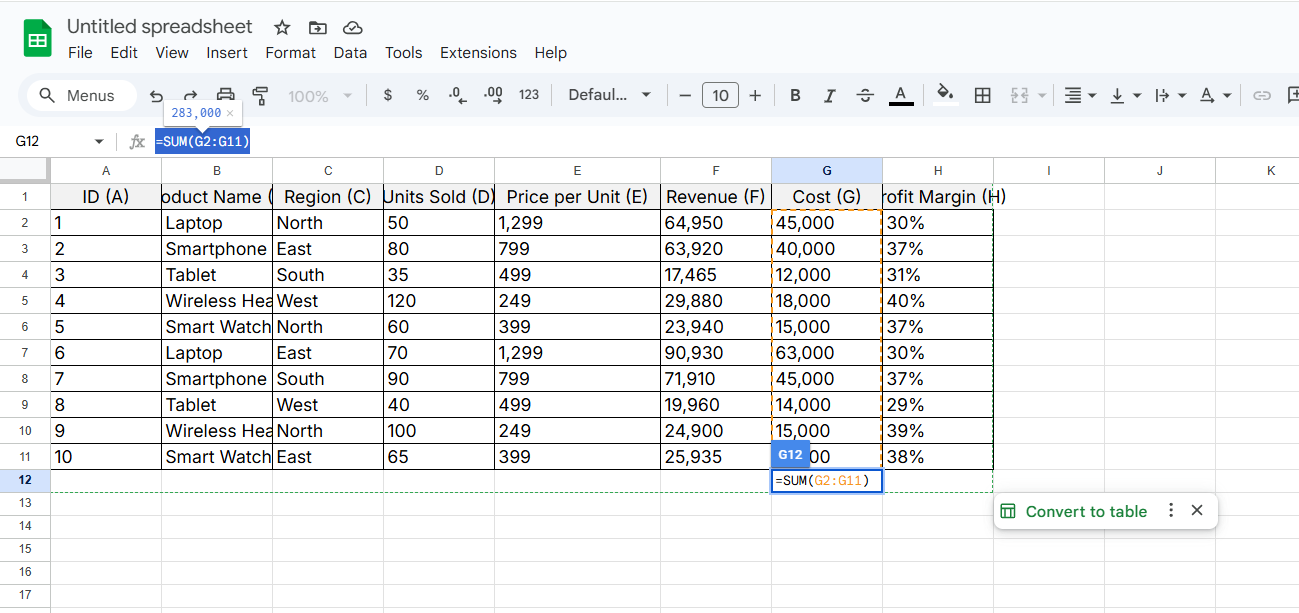The height and width of the screenshot is (613, 1299).
Task: Toggle bold formatting
Action: 795,95
